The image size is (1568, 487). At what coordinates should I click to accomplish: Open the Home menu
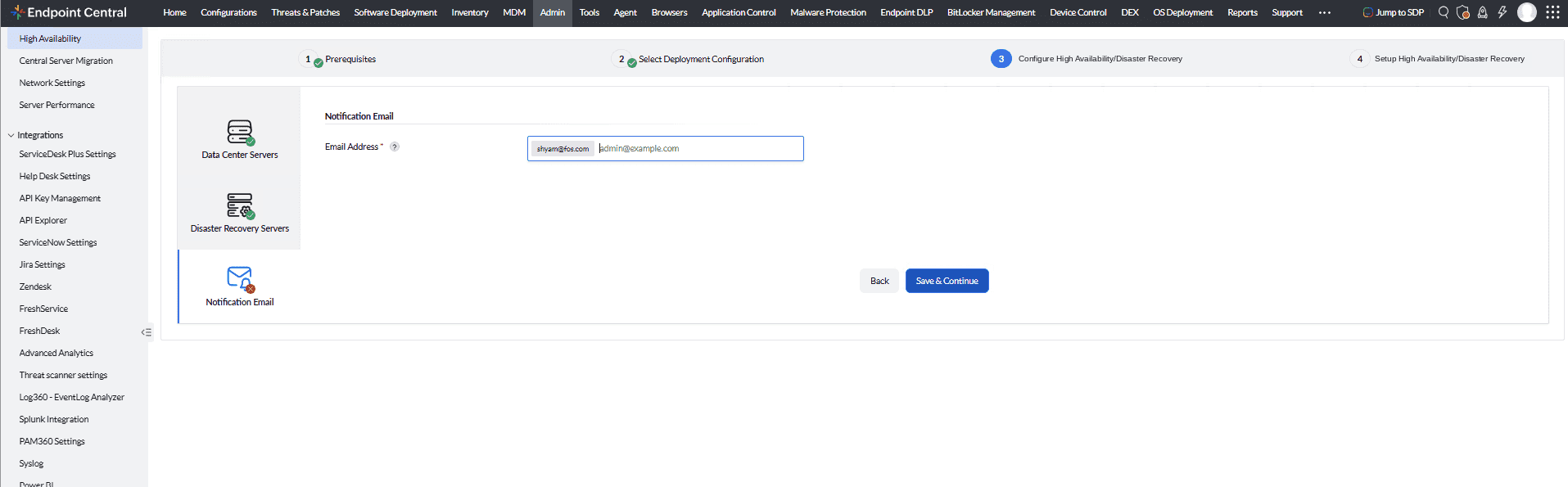tap(174, 12)
